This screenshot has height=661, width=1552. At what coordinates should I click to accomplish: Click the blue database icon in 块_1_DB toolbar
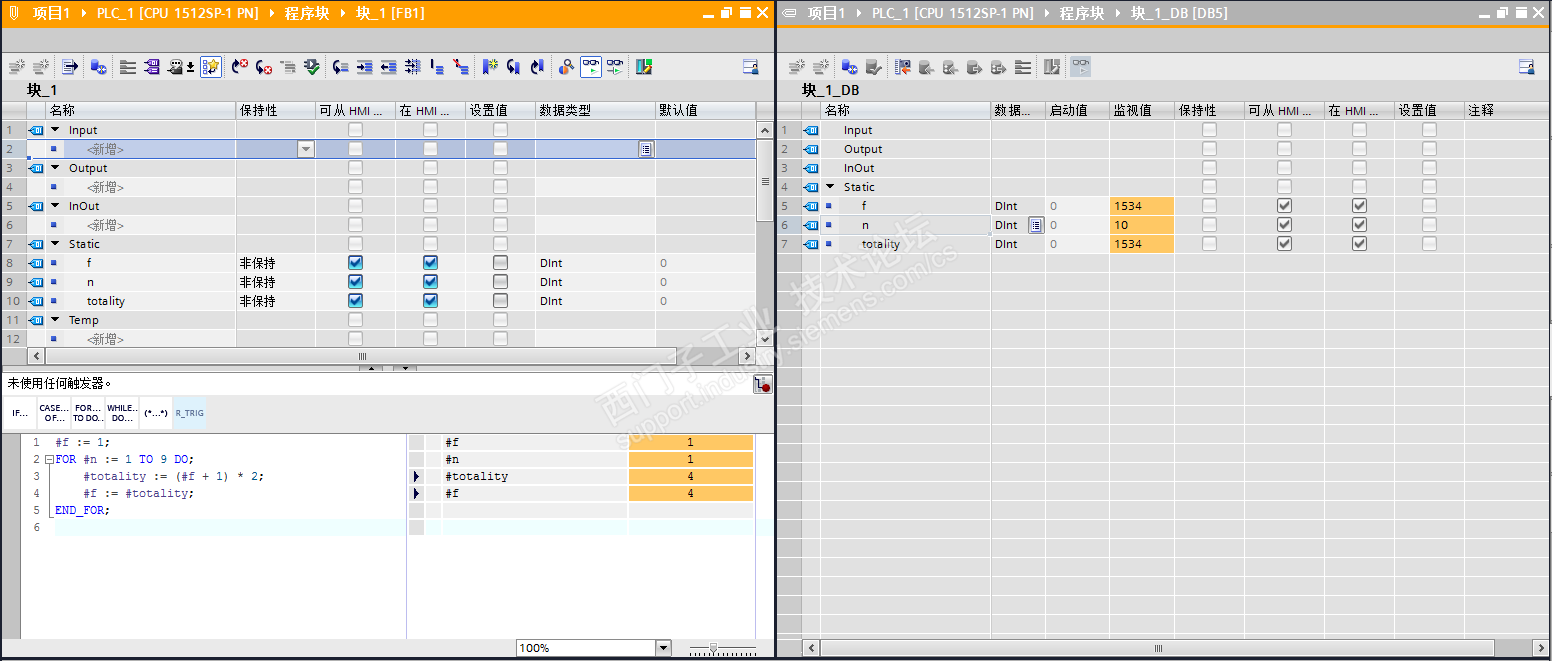coord(849,67)
